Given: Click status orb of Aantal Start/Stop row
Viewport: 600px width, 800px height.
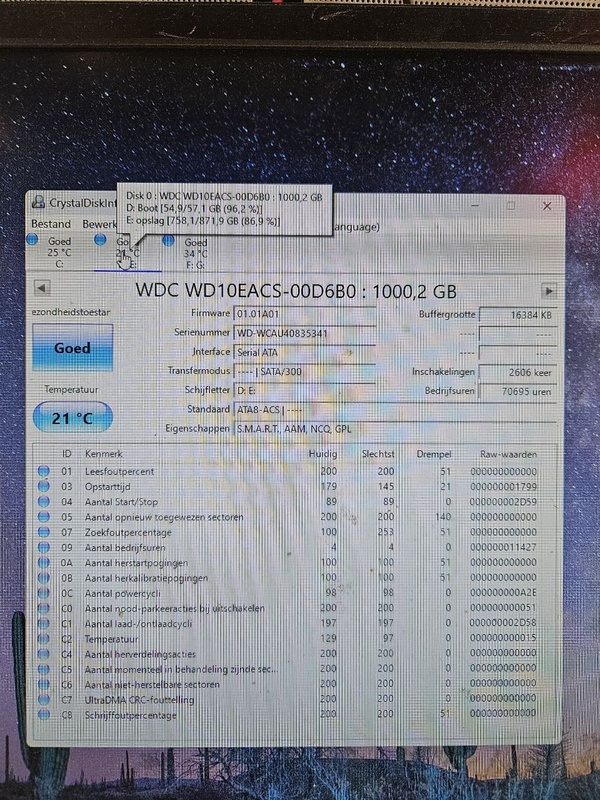Looking at the screenshot, I should [44, 502].
